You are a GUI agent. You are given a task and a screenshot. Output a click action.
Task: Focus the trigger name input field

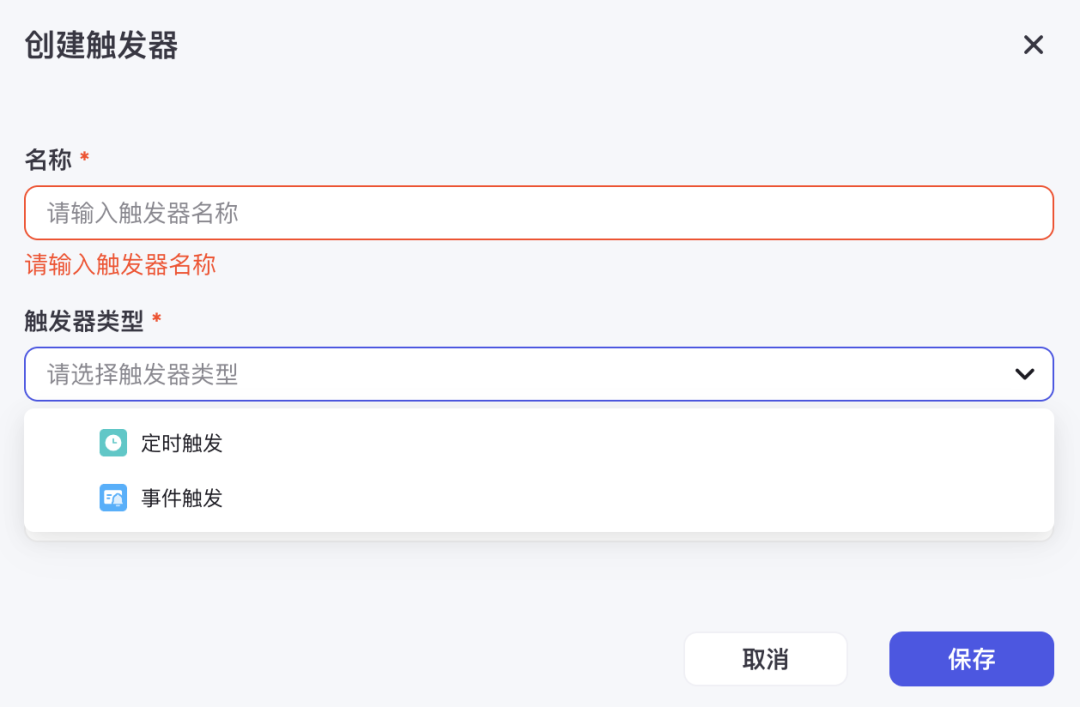pos(540,212)
